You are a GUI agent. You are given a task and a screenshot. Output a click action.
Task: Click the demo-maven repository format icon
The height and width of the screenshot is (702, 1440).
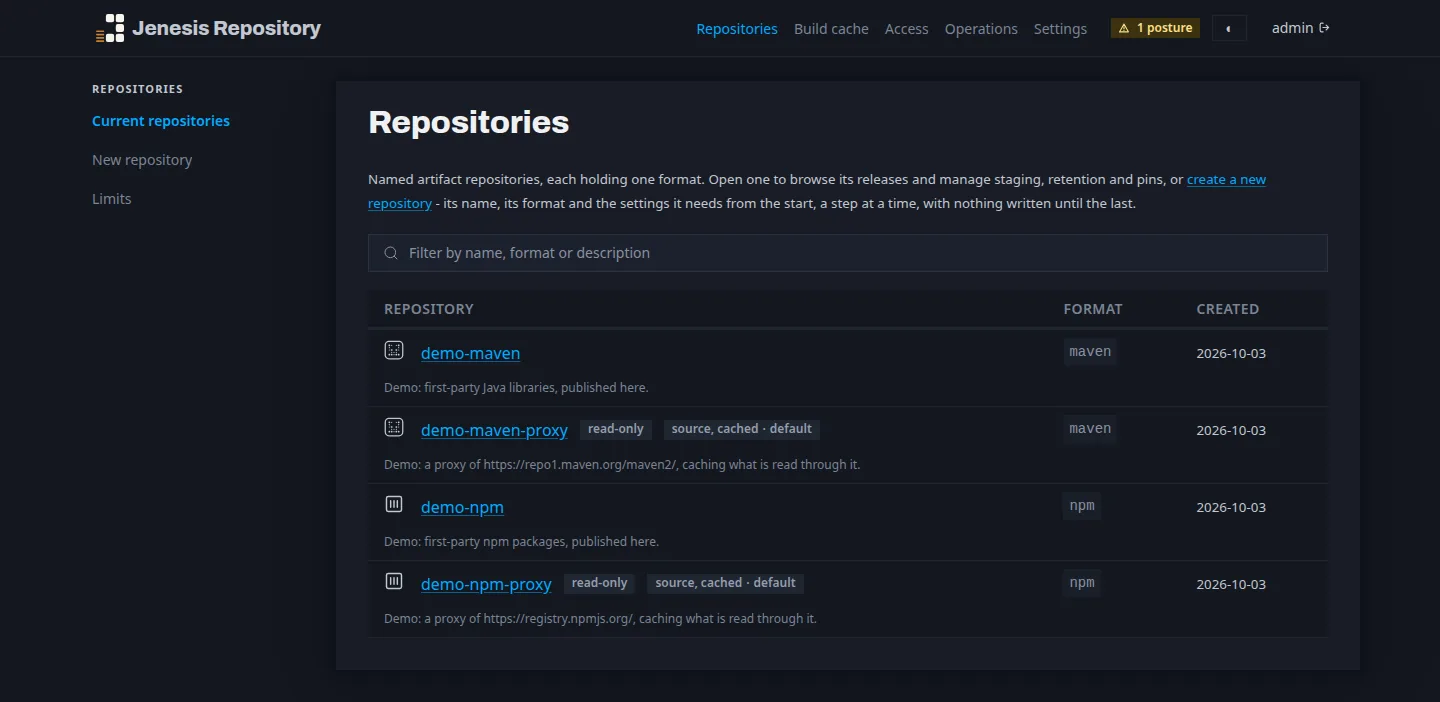[x=394, y=350]
